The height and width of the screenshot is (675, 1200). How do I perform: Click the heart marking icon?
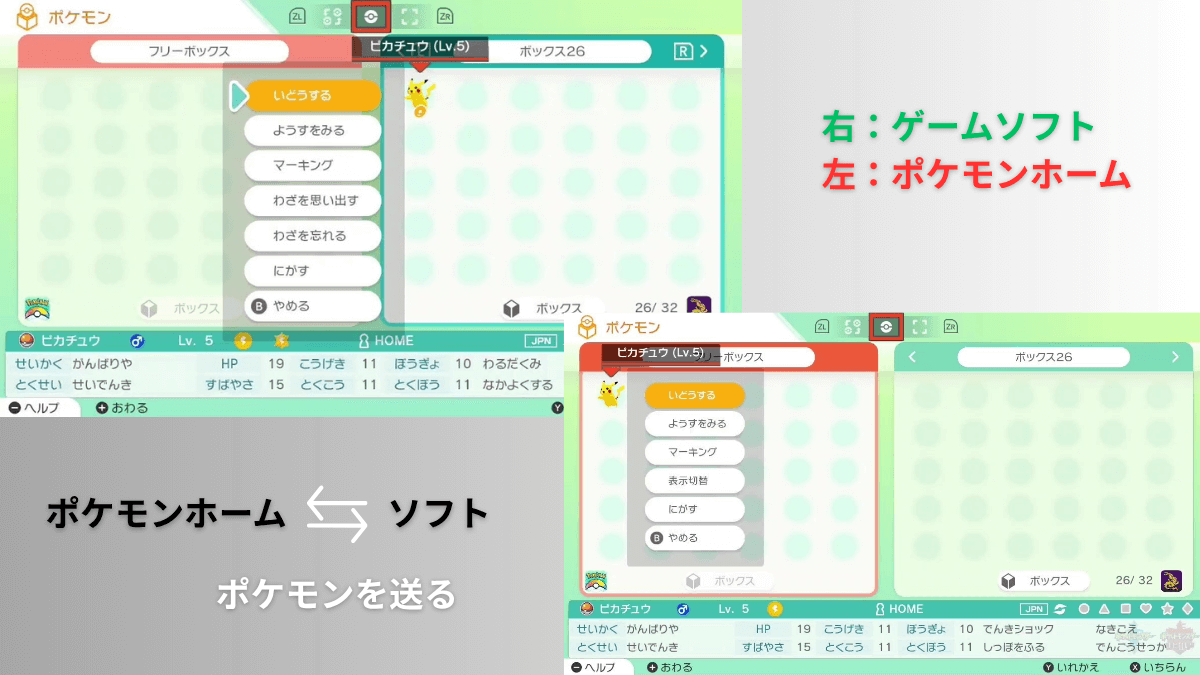tap(1146, 609)
